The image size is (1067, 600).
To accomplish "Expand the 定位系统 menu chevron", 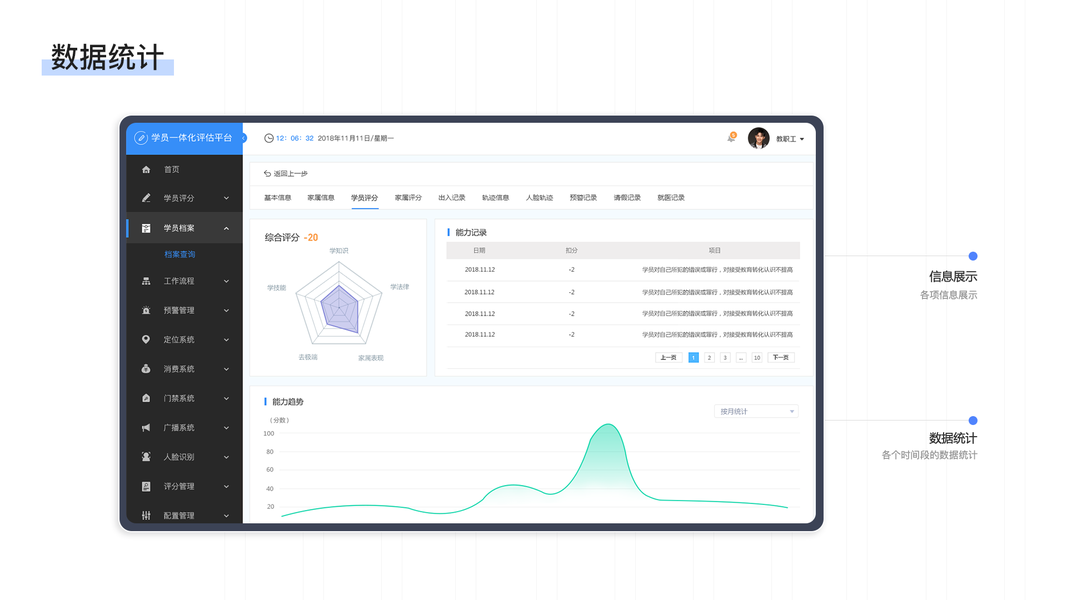I will click(226, 339).
